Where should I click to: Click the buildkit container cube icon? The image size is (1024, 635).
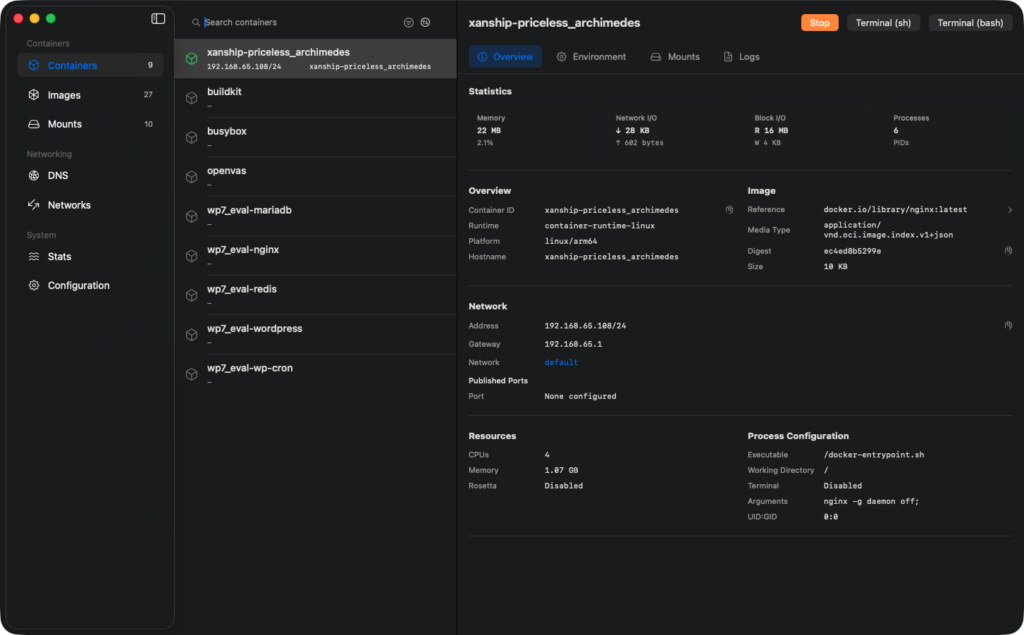click(x=191, y=98)
